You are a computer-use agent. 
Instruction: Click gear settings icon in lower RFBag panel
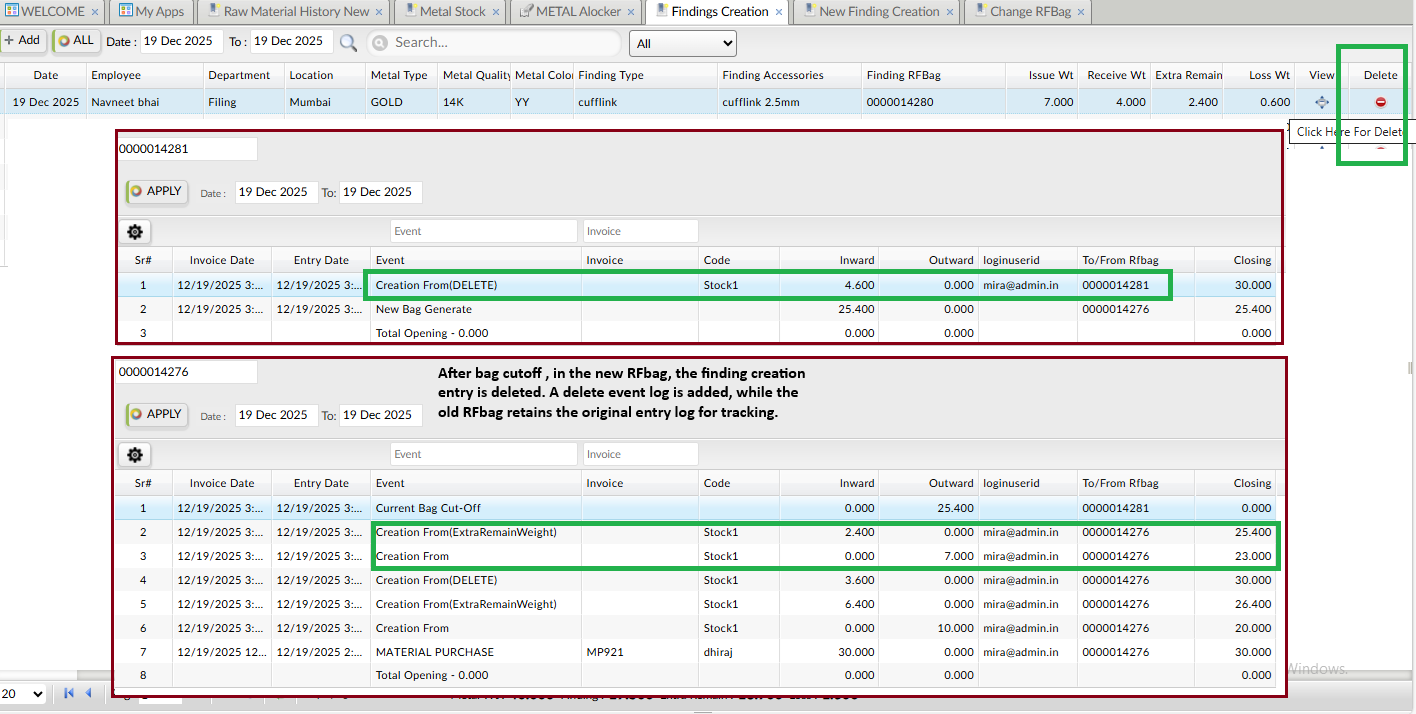pos(135,455)
